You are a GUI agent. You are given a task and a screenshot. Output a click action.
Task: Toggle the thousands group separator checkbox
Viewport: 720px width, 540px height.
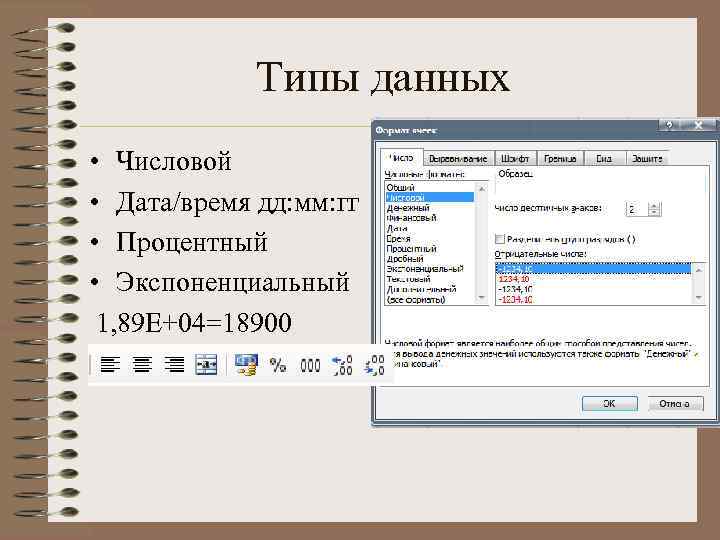point(500,239)
